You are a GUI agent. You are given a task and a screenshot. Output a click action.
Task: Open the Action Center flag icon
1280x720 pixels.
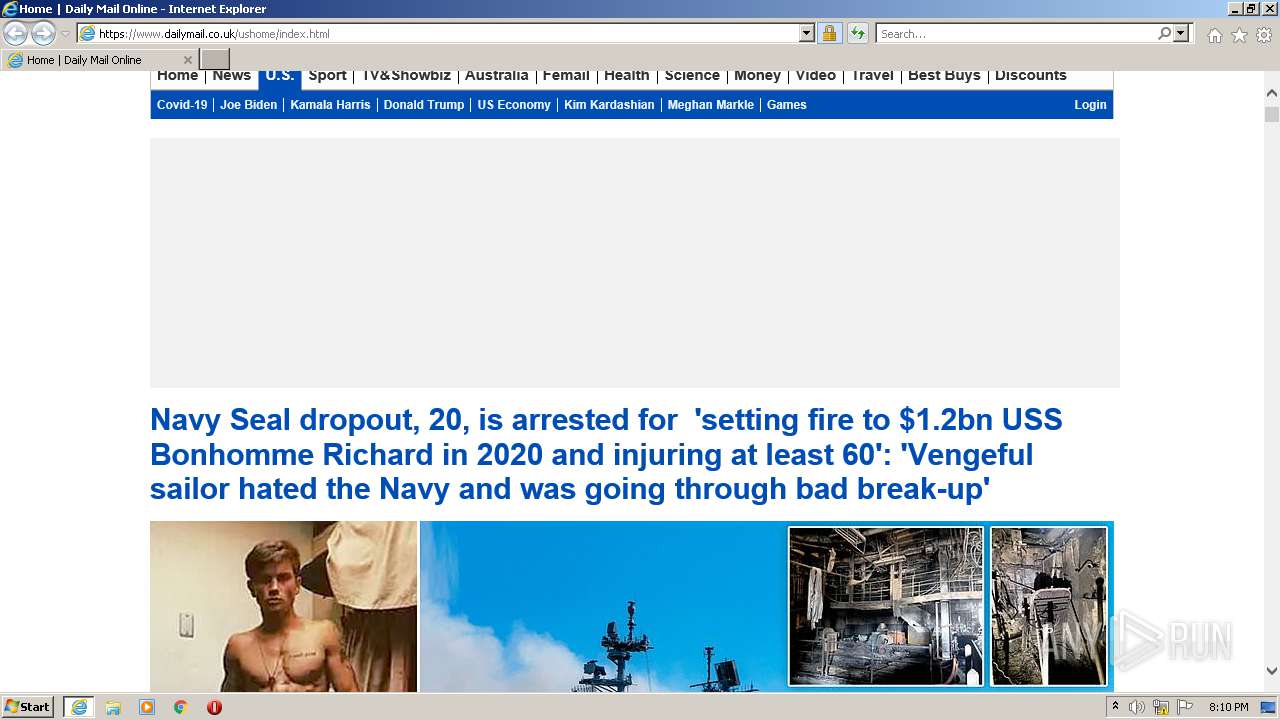[x=1185, y=707]
